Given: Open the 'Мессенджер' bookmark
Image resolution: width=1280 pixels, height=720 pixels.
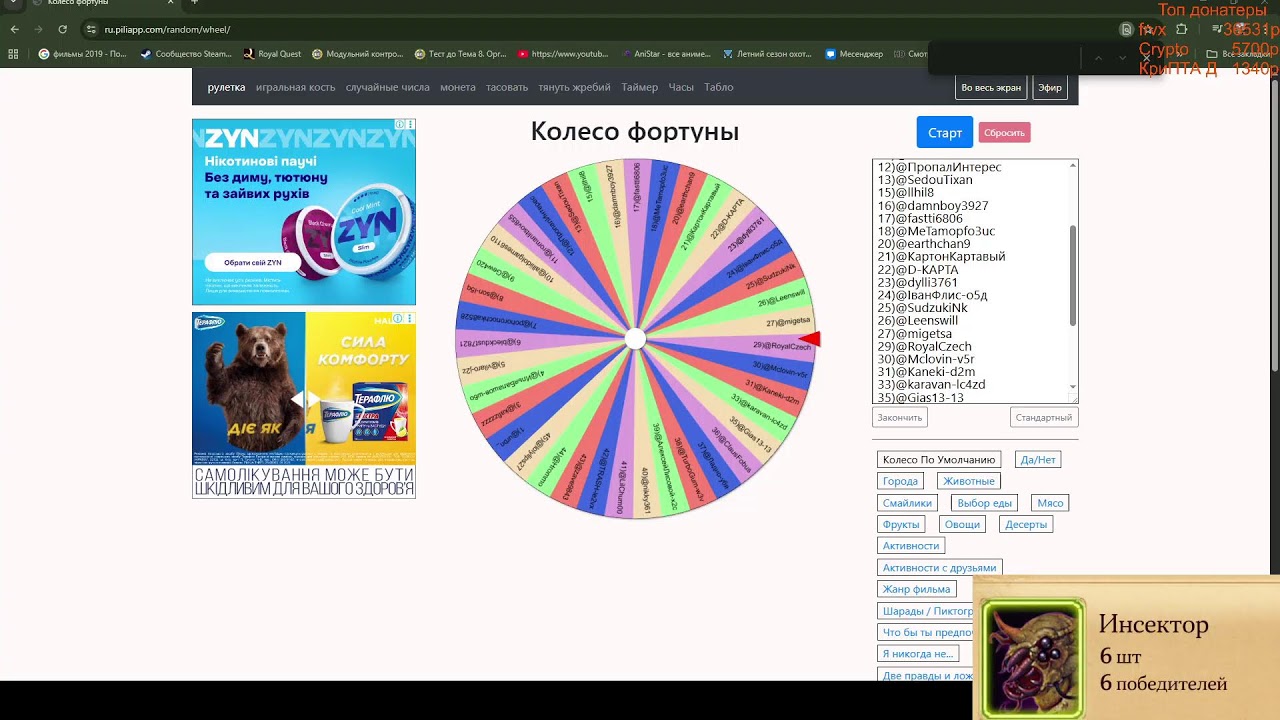Looking at the screenshot, I should click(x=854, y=54).
